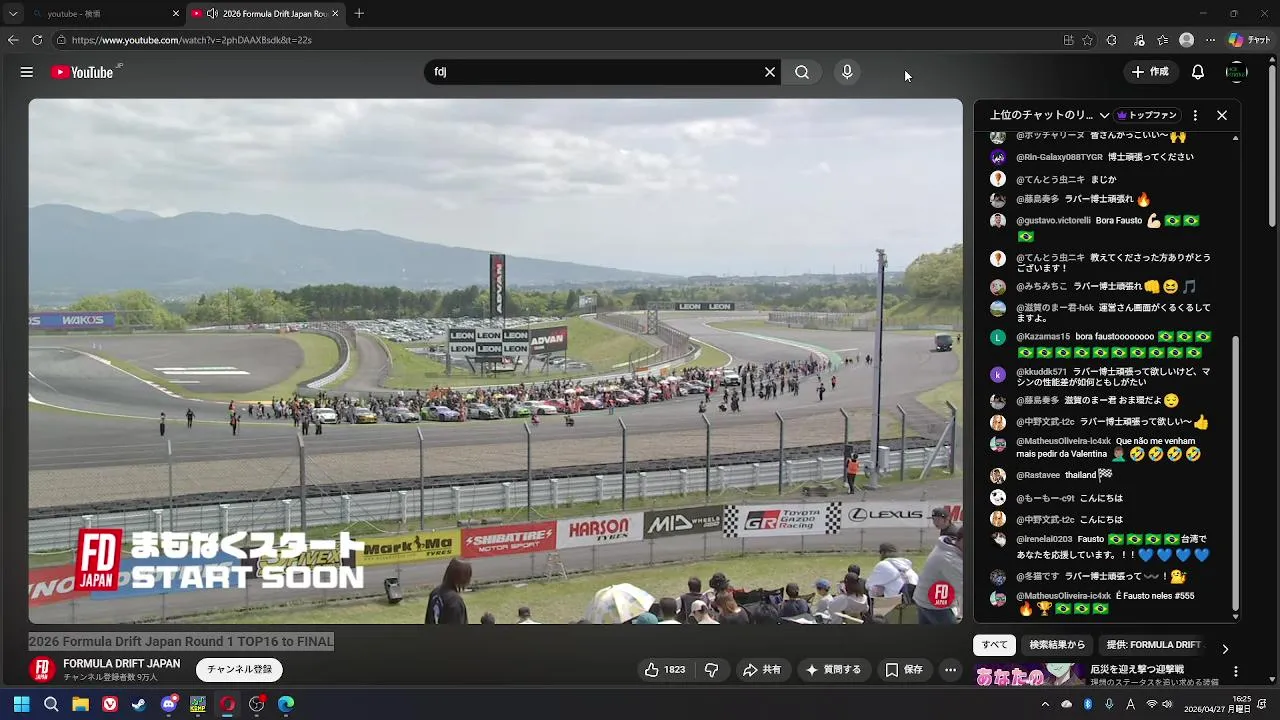Click the 作成 create button
This screenshot has width=1280, height=720.
1149,72
